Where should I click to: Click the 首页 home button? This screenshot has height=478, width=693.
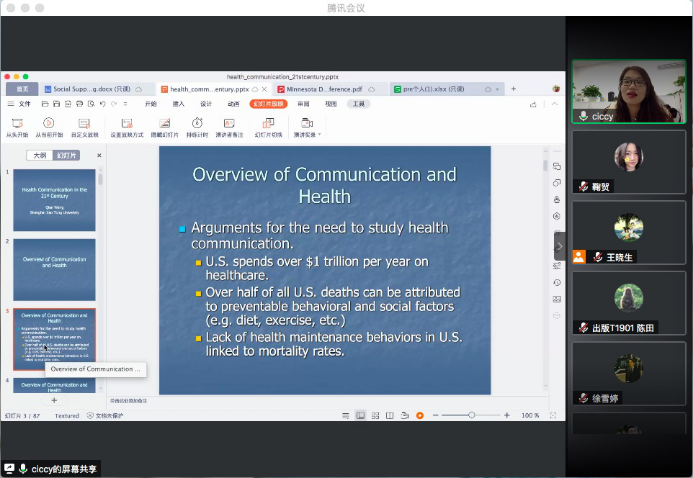(21, 89)
